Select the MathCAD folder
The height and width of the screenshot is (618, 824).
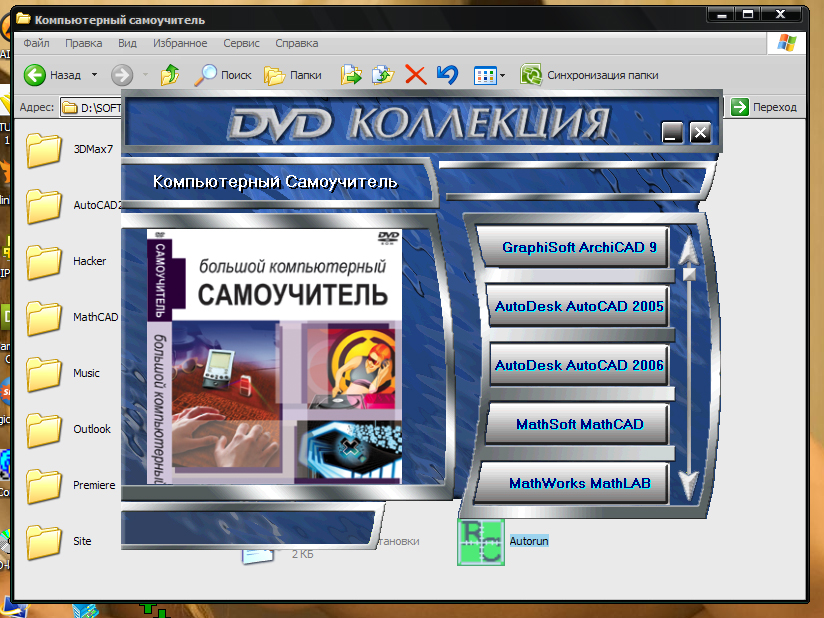[x=72, y=318]
